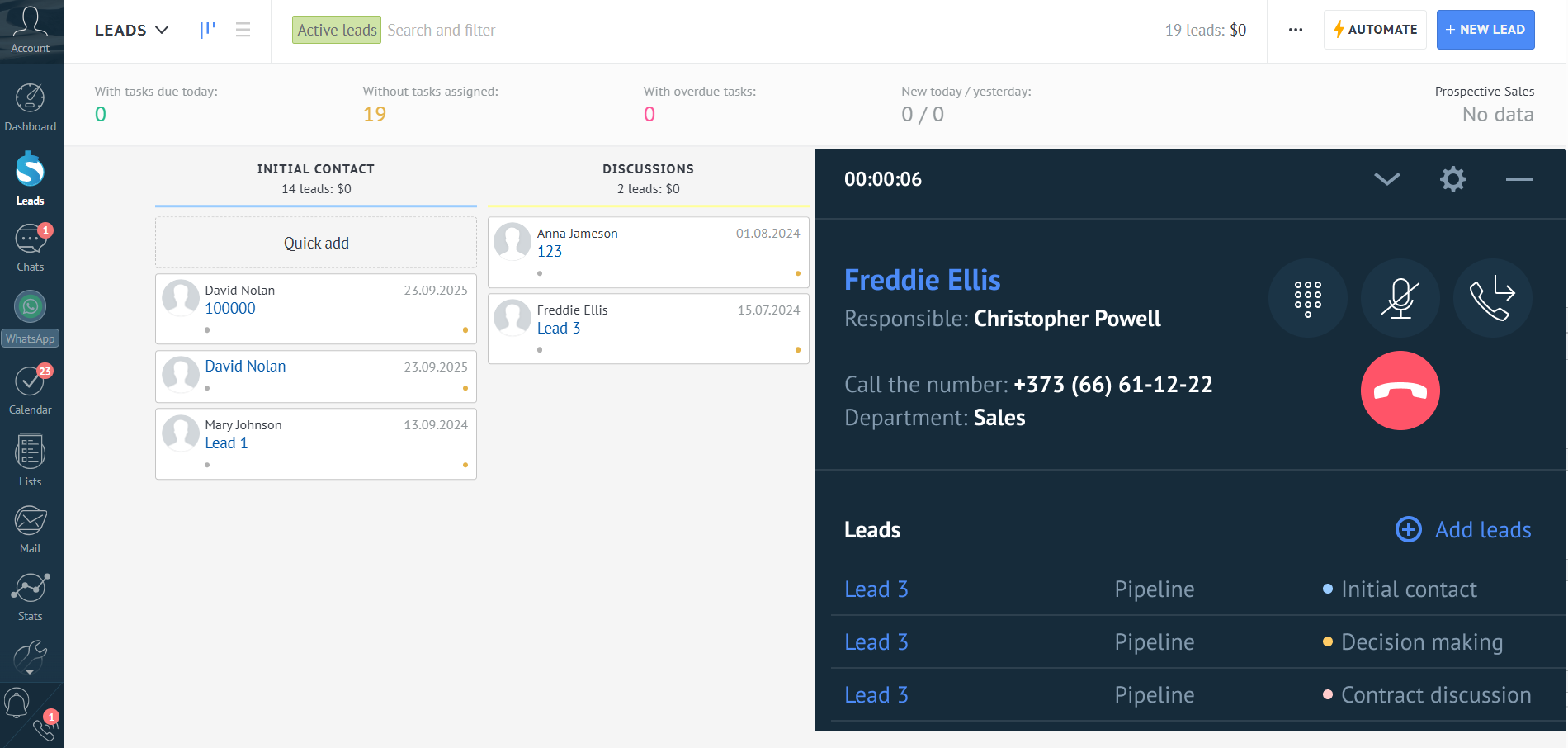The height and width of the screenshot is (748, 1568).
Task: Switch to list view of leads
Action: (243, 30)
